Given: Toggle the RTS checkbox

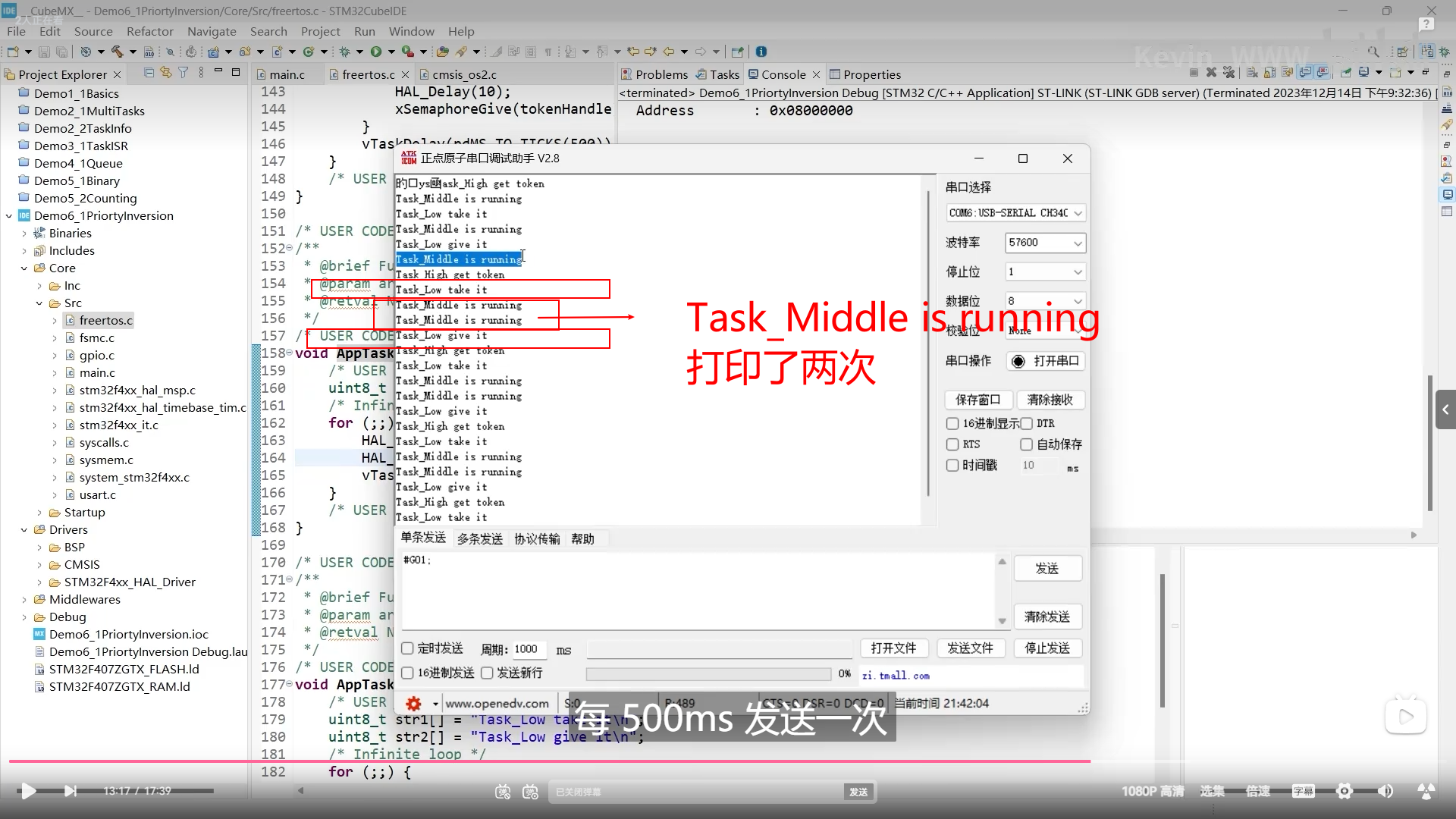Looking at the screenshot, I should pos(952,444).
